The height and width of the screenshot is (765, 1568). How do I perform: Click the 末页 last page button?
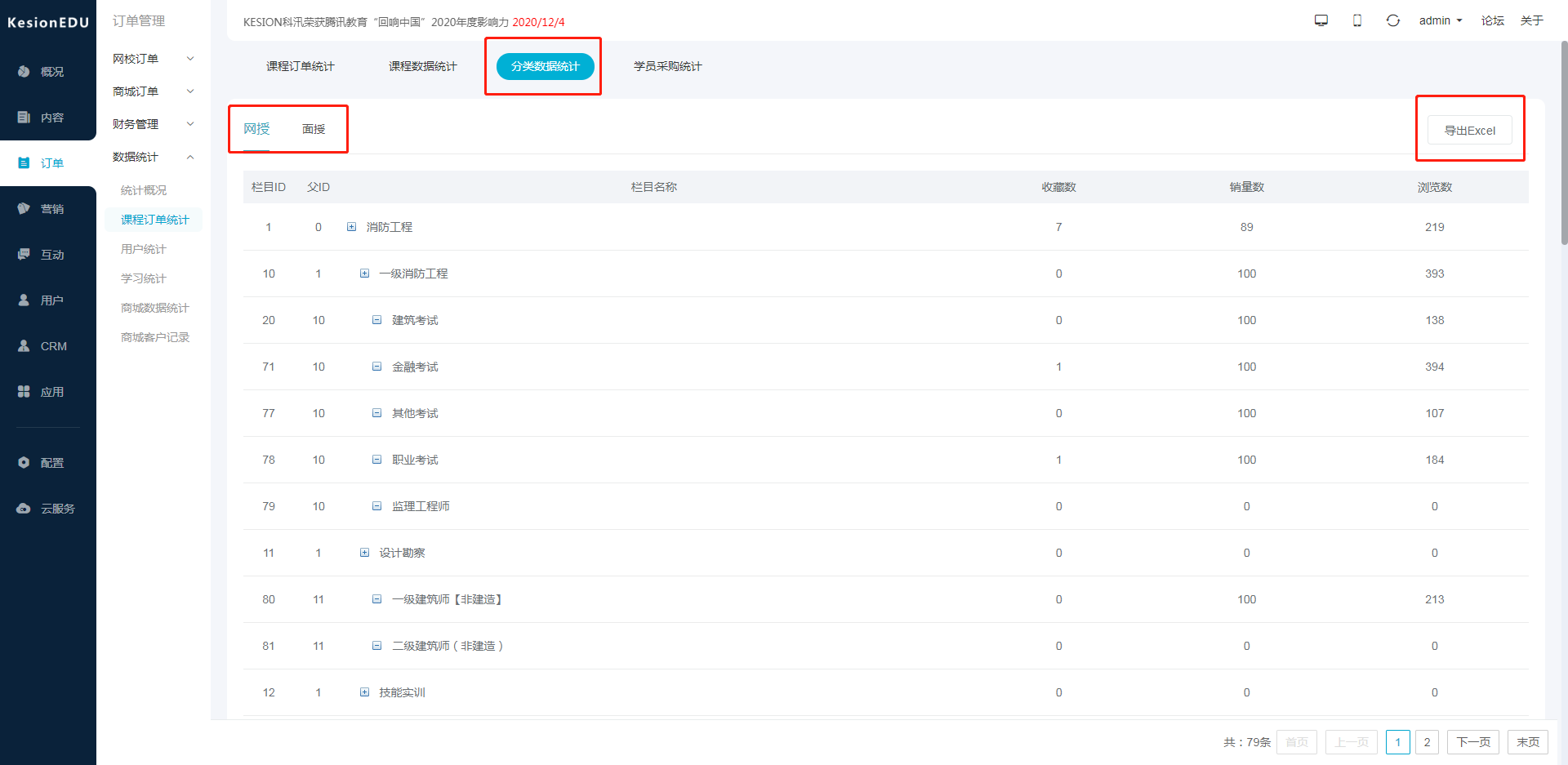(1528, 742)
